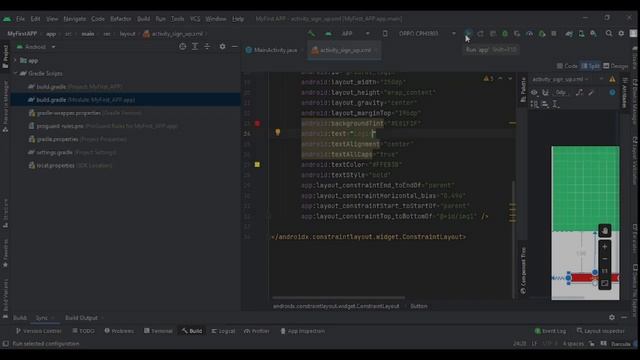Click the Build panel settings gear
The image size is (640, 360).
click(x=611, y=317)
